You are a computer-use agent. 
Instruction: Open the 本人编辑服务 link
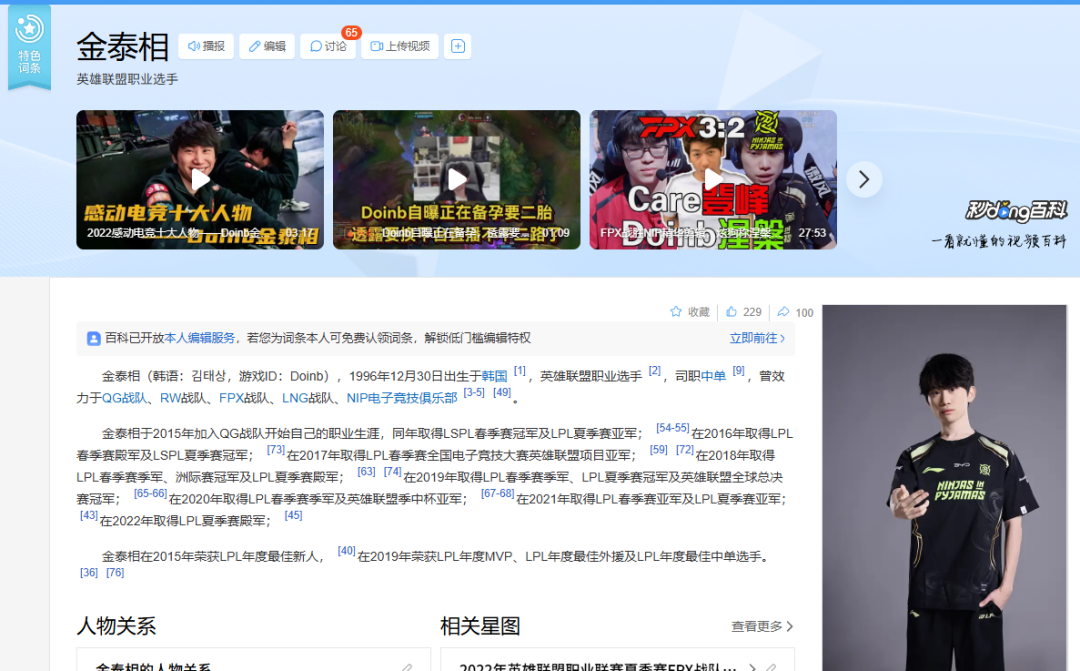pos(200,338)
